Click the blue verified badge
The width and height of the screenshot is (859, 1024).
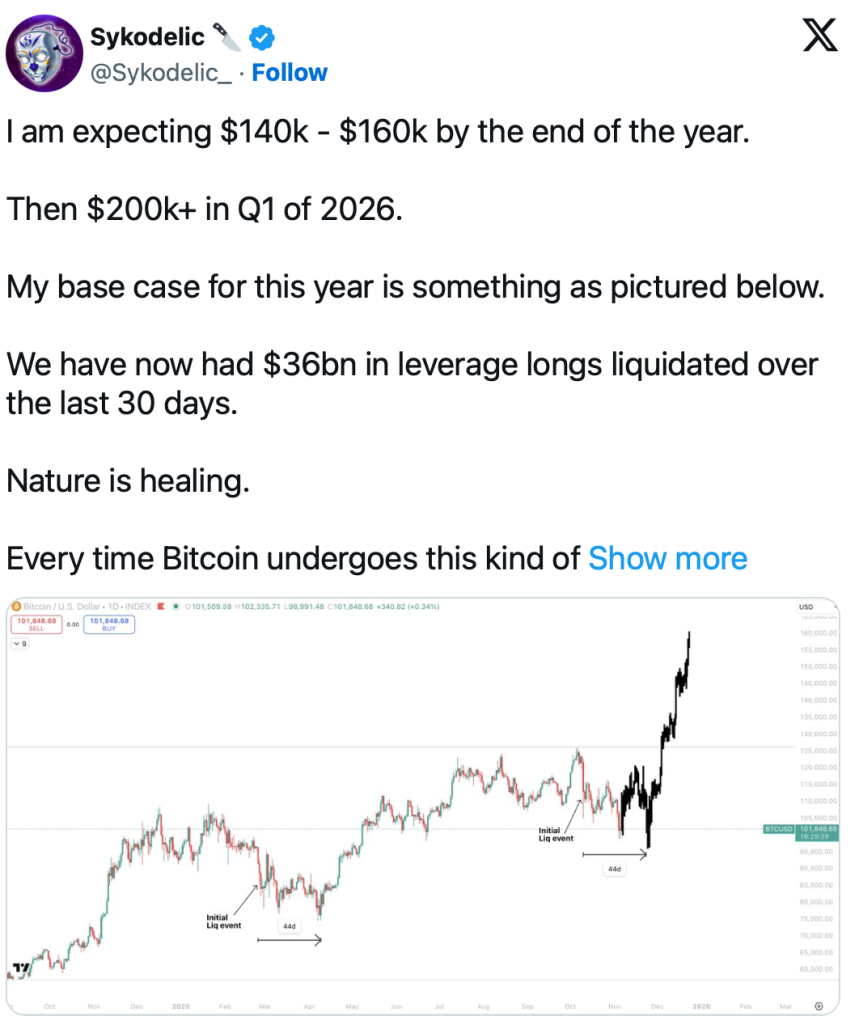tap(262, 39)
